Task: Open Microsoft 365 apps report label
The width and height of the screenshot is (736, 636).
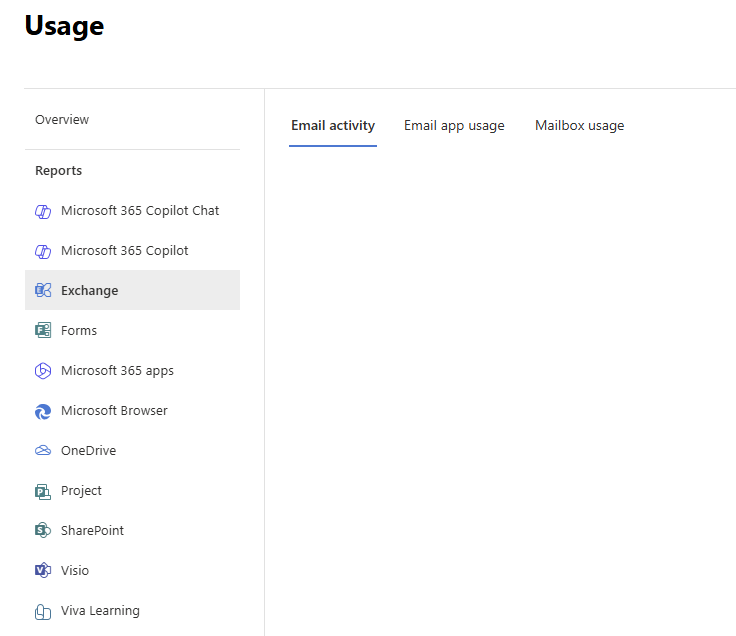Action: click(x=117, y=371)
